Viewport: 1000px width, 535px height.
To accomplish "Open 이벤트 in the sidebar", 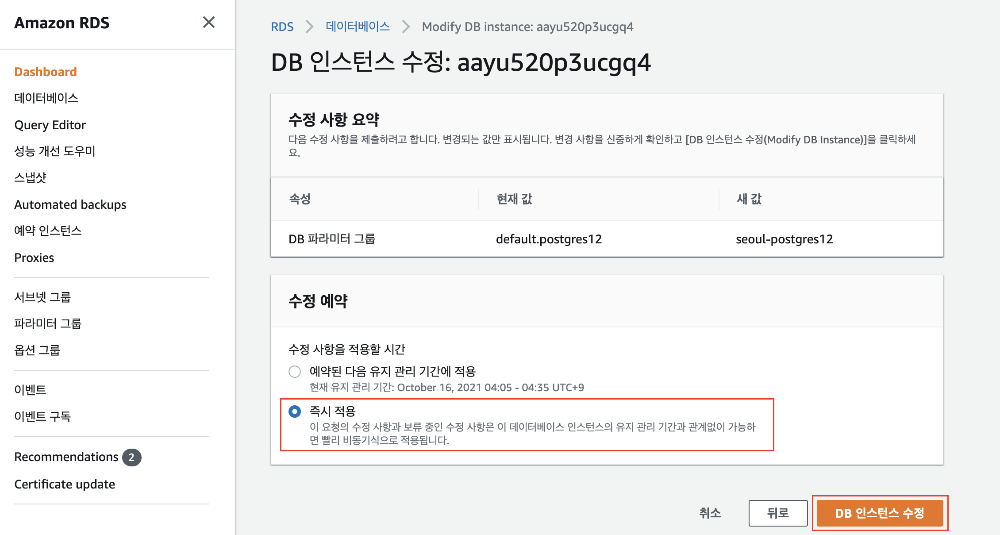I will (30, 390).
